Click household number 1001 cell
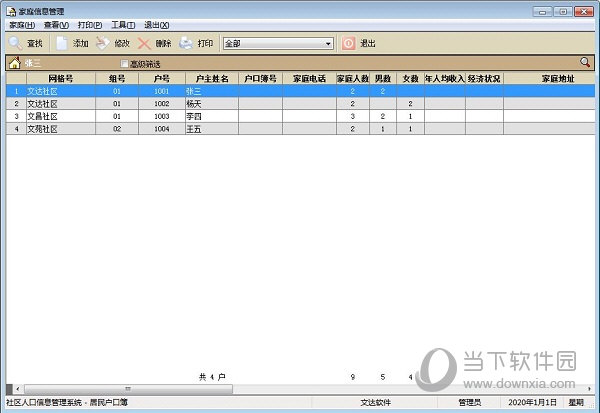Viewport: 600px width, 413px height. coord(162,91)
